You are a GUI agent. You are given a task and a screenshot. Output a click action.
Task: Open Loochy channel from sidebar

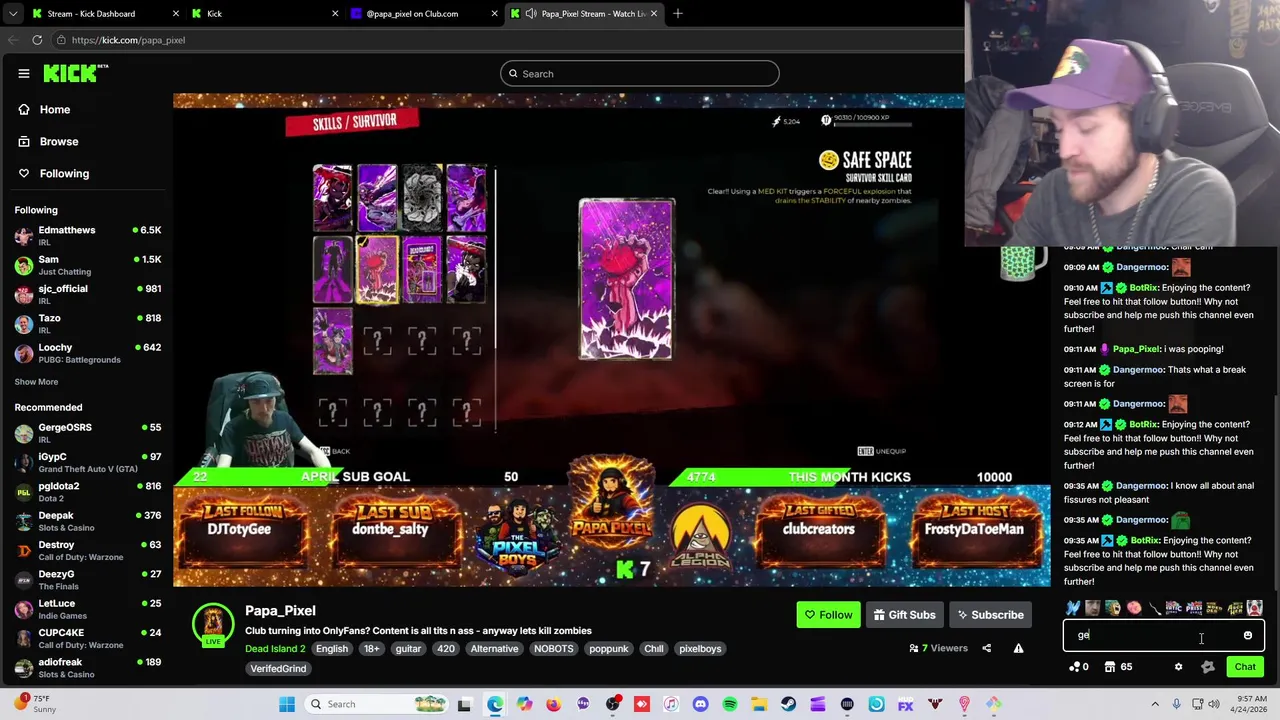tap(88, 353)
